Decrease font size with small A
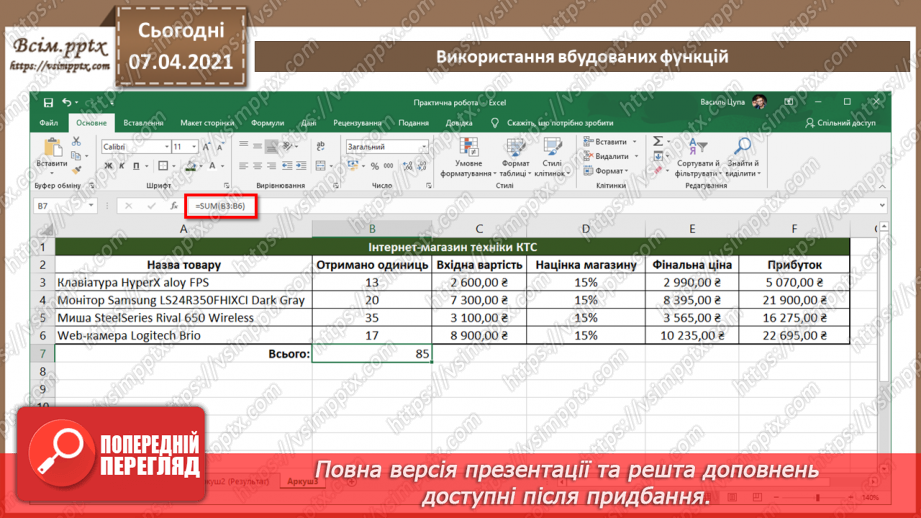The height and width of the screenshot is (518, 921). (220, 147)
